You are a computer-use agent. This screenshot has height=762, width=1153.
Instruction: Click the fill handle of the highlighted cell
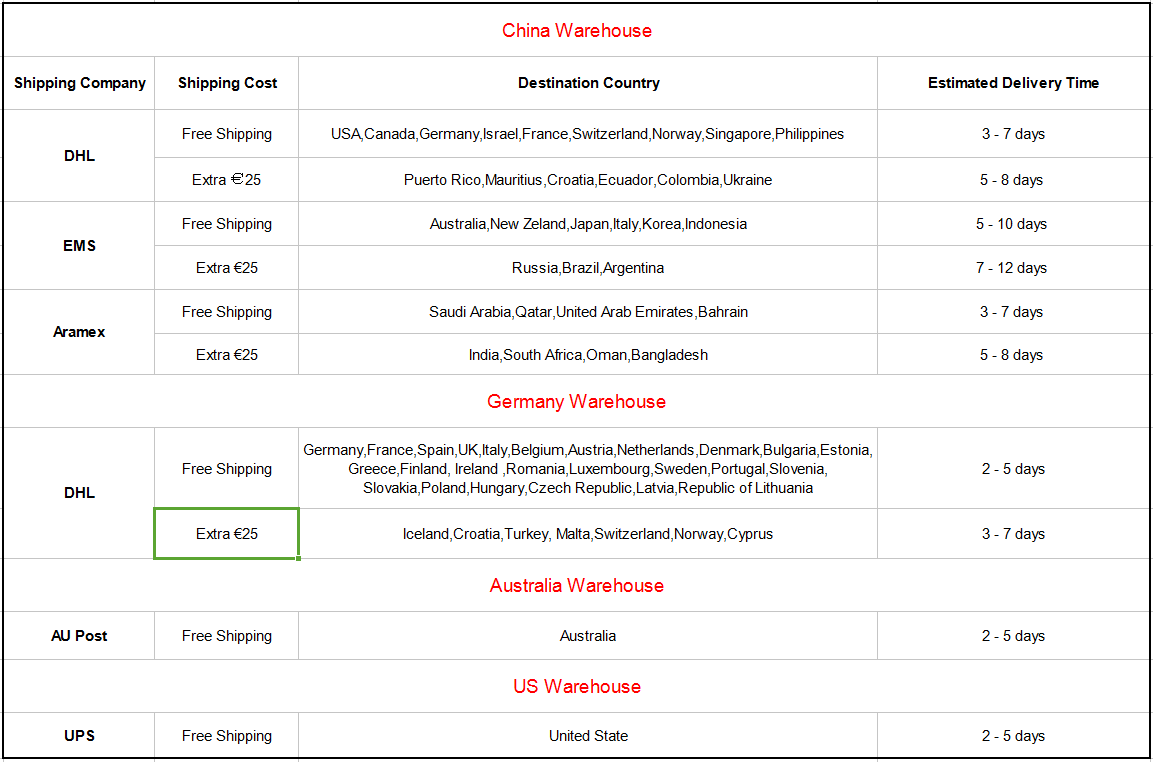coord(298,558)
